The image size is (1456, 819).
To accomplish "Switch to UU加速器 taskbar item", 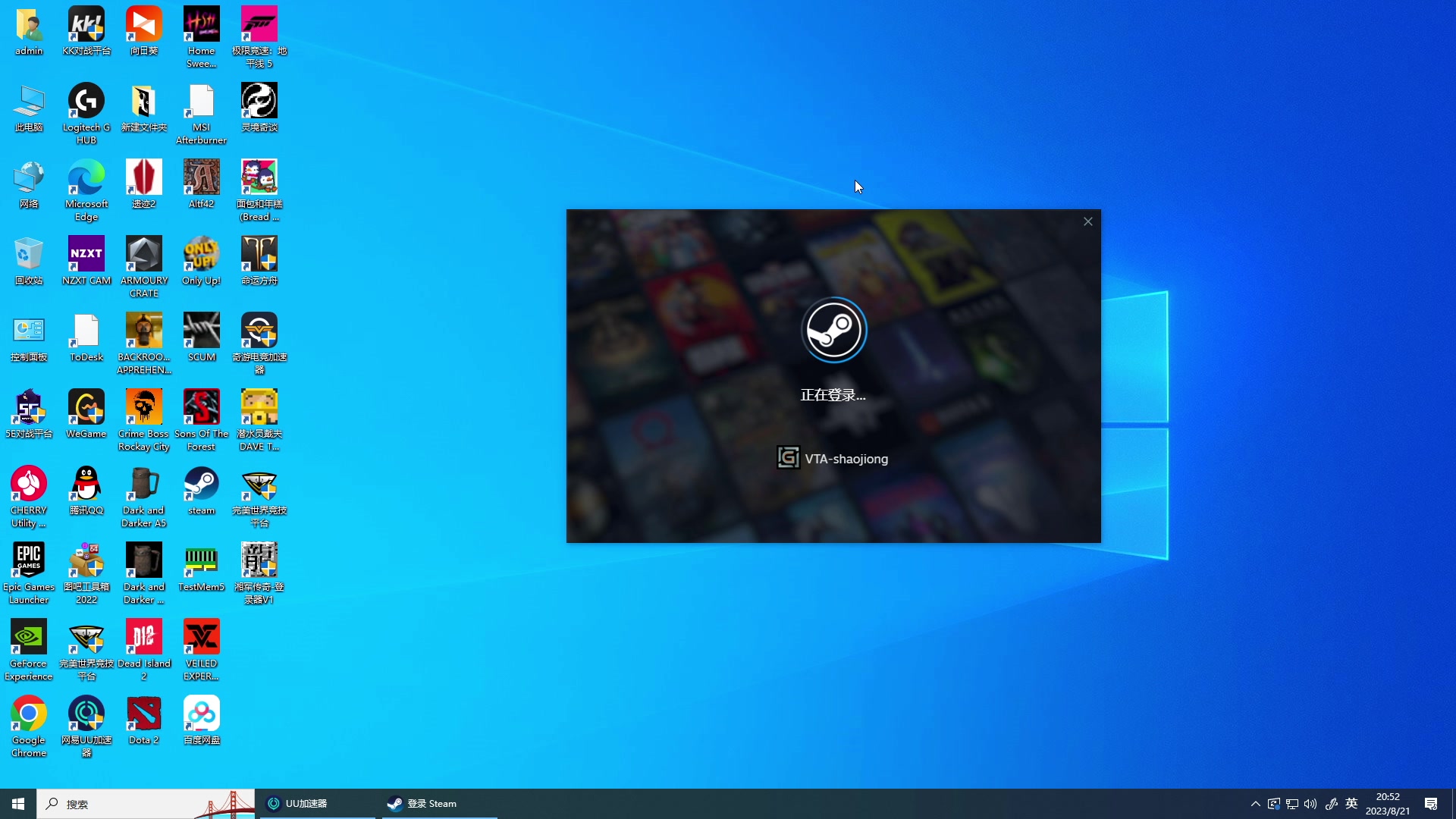I will coord(317,804).
